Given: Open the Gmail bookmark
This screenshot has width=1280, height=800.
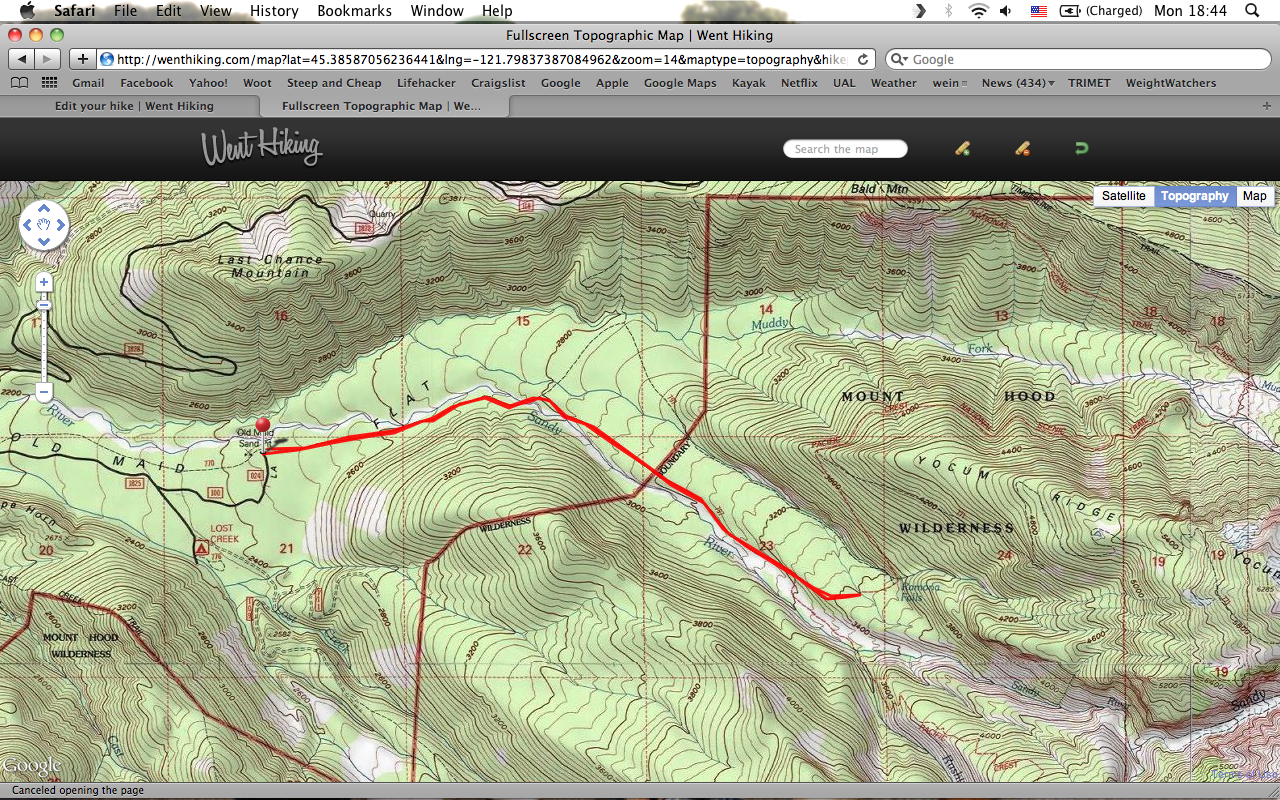Looking at the screenshot, I should click(x=88, y=83).
